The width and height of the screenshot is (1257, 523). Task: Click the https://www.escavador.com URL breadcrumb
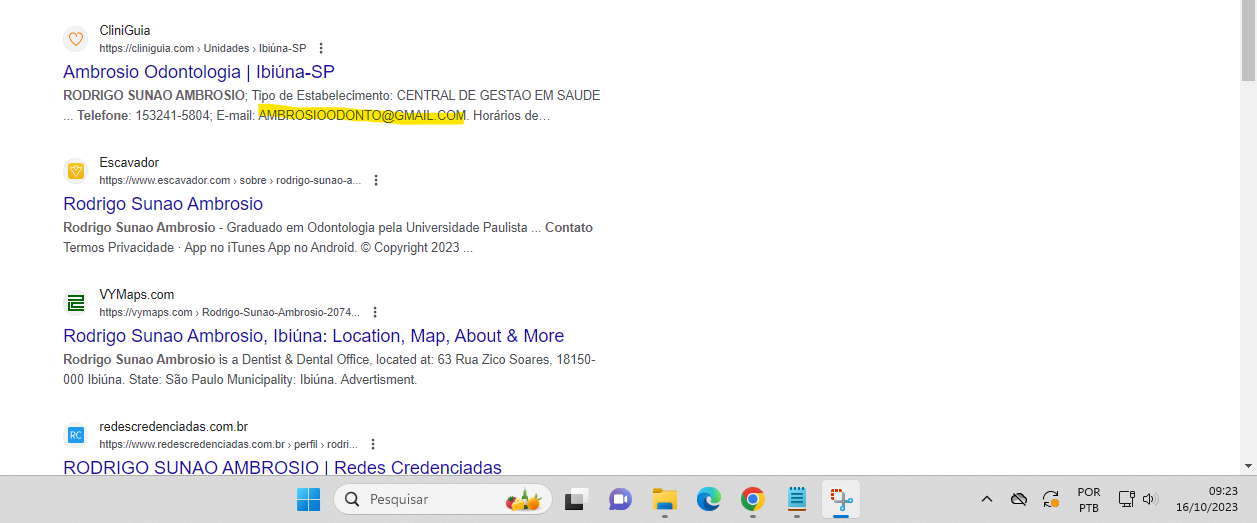point(230,180)
